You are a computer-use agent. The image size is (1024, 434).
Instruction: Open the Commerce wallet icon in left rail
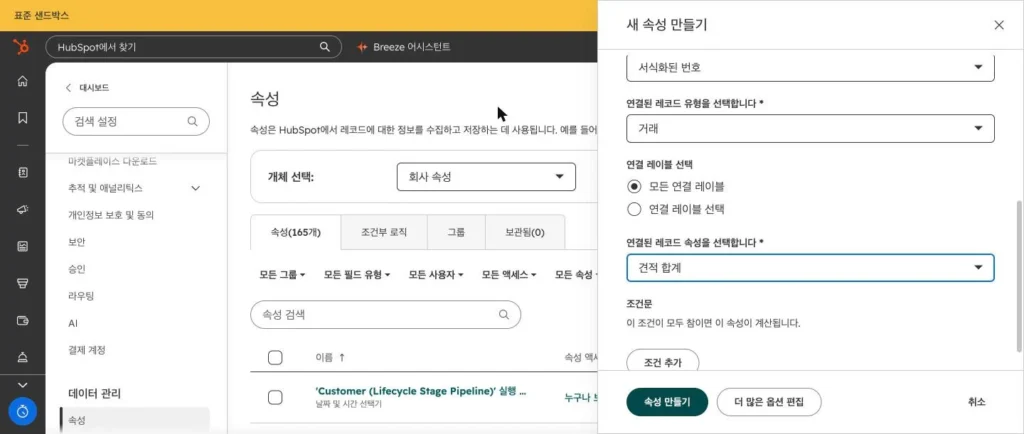point(22,320)
